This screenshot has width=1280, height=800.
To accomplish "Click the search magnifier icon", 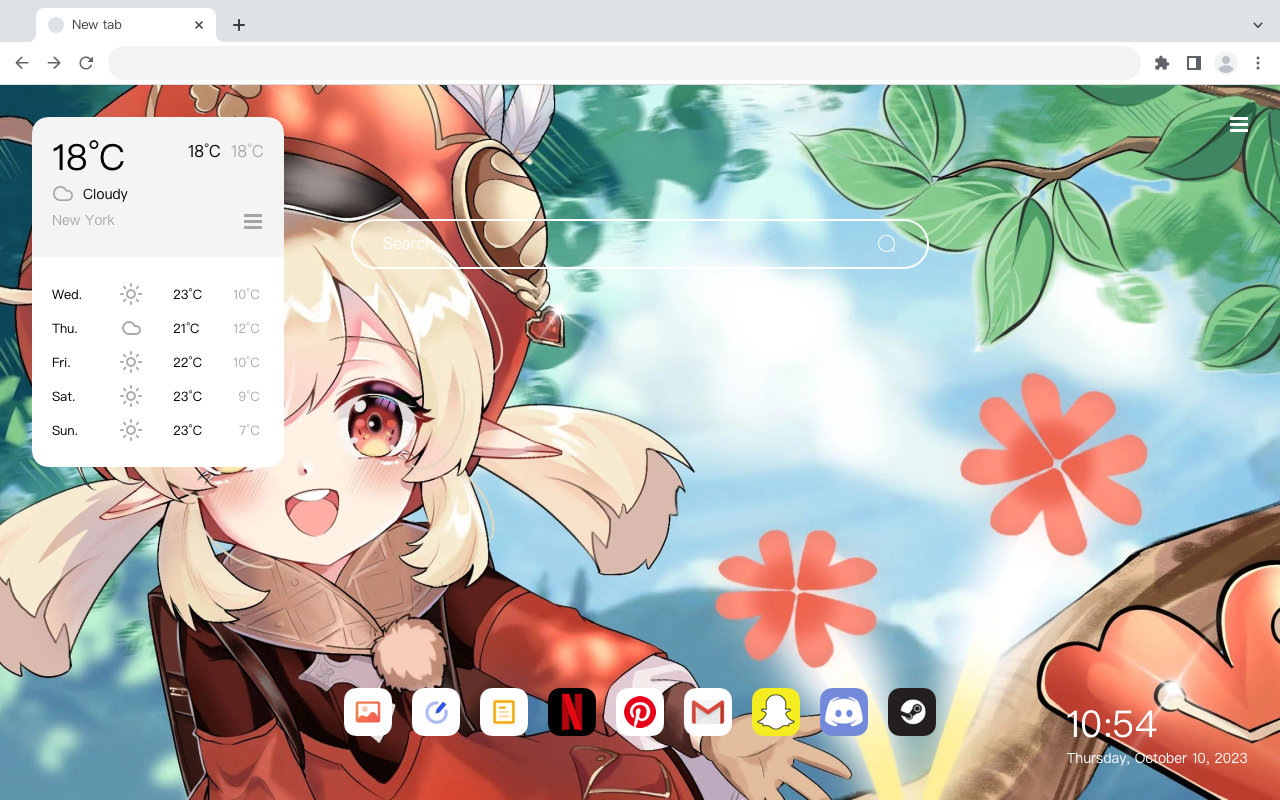I will 886,244.
